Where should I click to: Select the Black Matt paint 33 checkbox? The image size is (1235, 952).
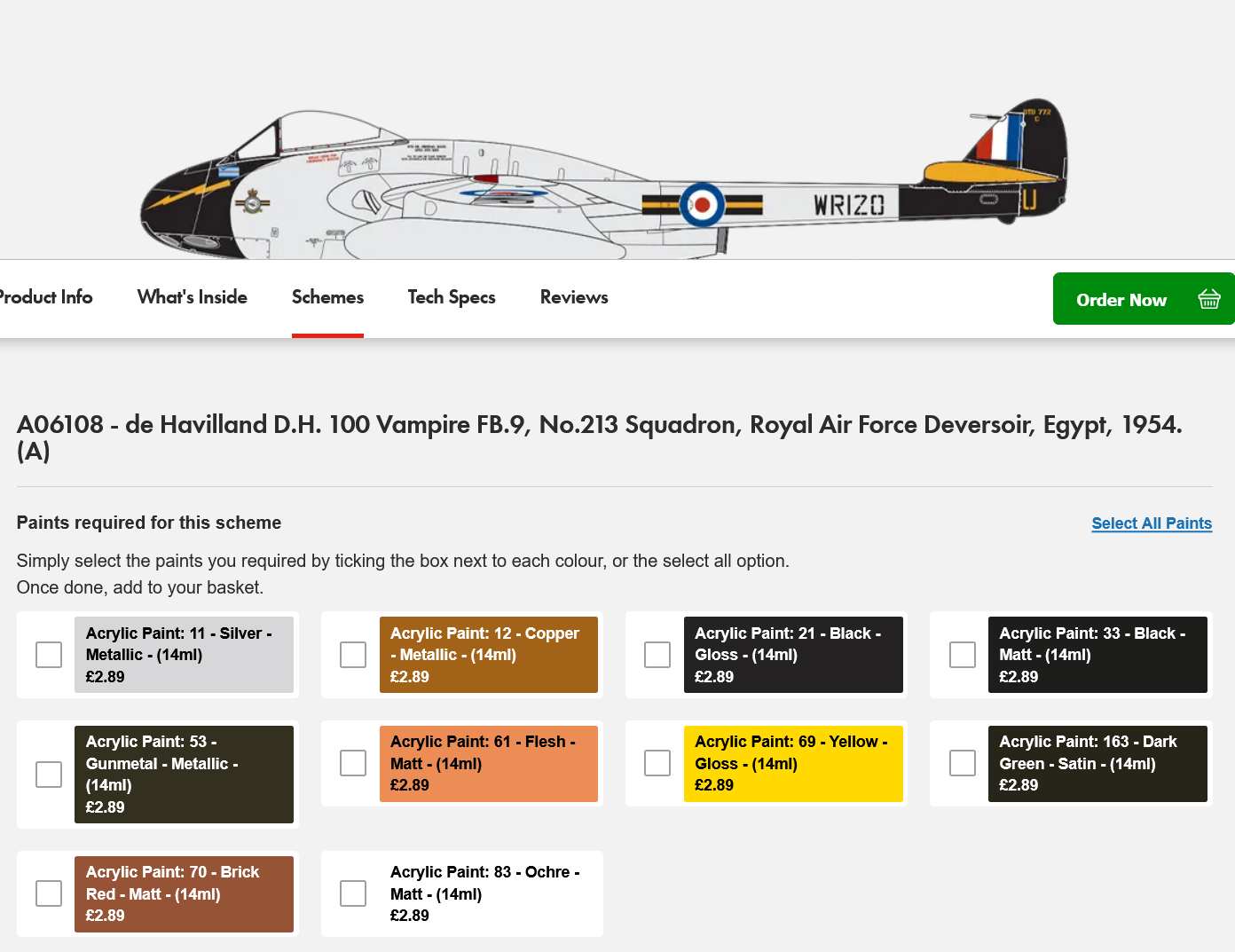[963, 655]
